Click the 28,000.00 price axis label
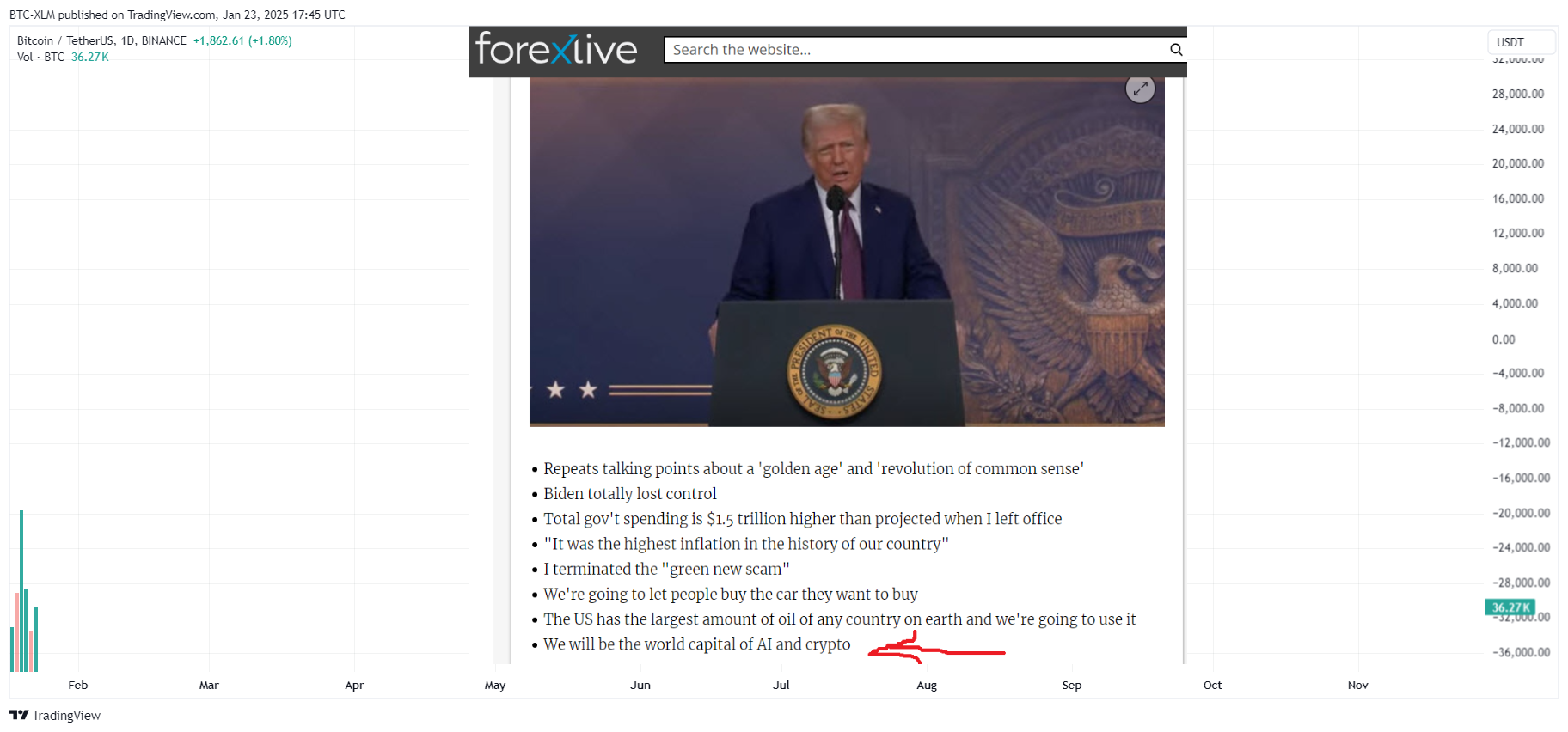Viewport: 1568px width, 732px height. [x=1517, y=94]
